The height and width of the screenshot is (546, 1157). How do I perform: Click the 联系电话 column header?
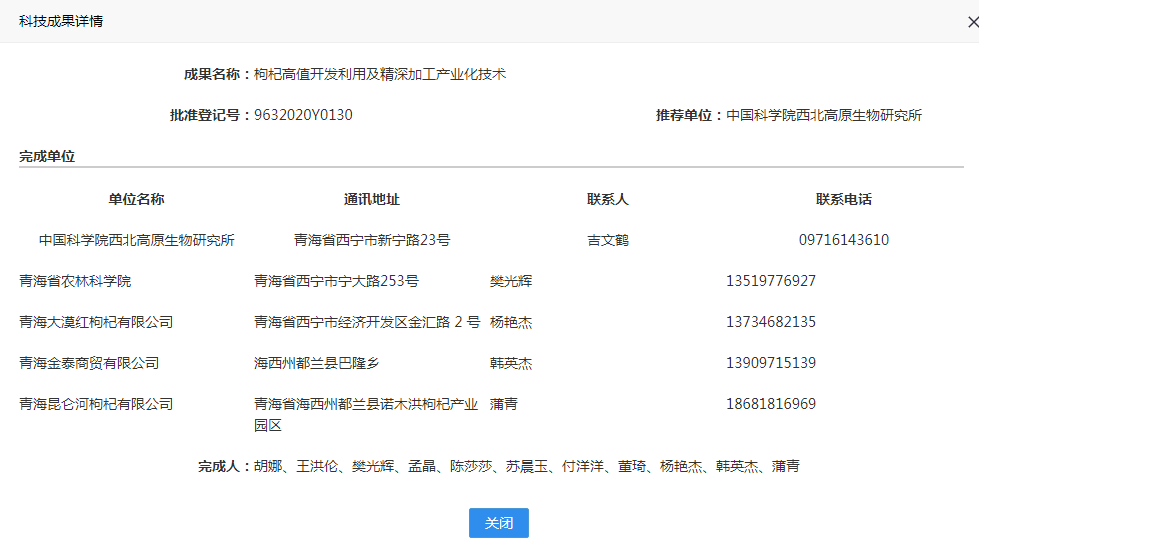click(x=844, y=199)
